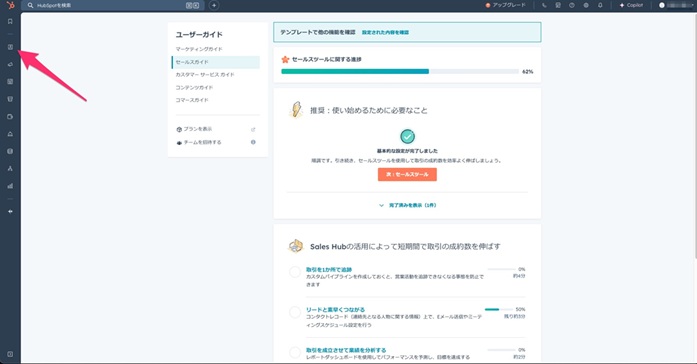Click the ユーザーガイド heading
The image size is (697, 364).
(x=199, y=35)
